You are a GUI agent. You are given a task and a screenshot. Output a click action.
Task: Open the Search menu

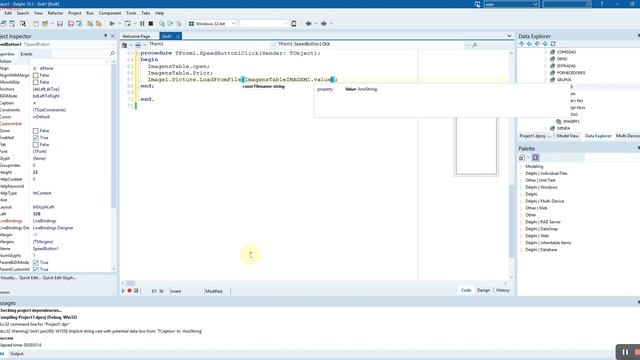point(22,13)
